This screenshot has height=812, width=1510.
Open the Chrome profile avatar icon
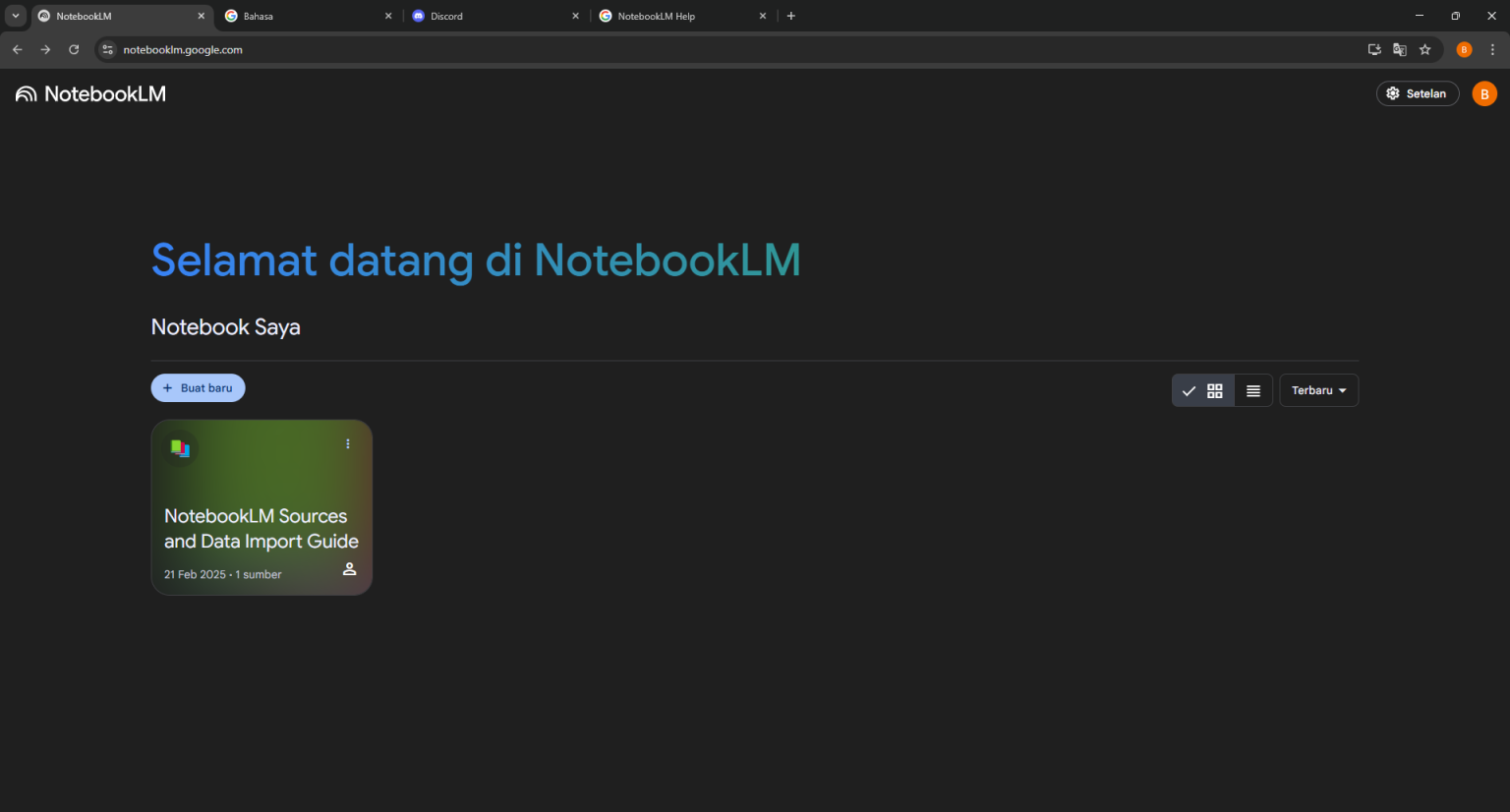tap(1464, 49)
